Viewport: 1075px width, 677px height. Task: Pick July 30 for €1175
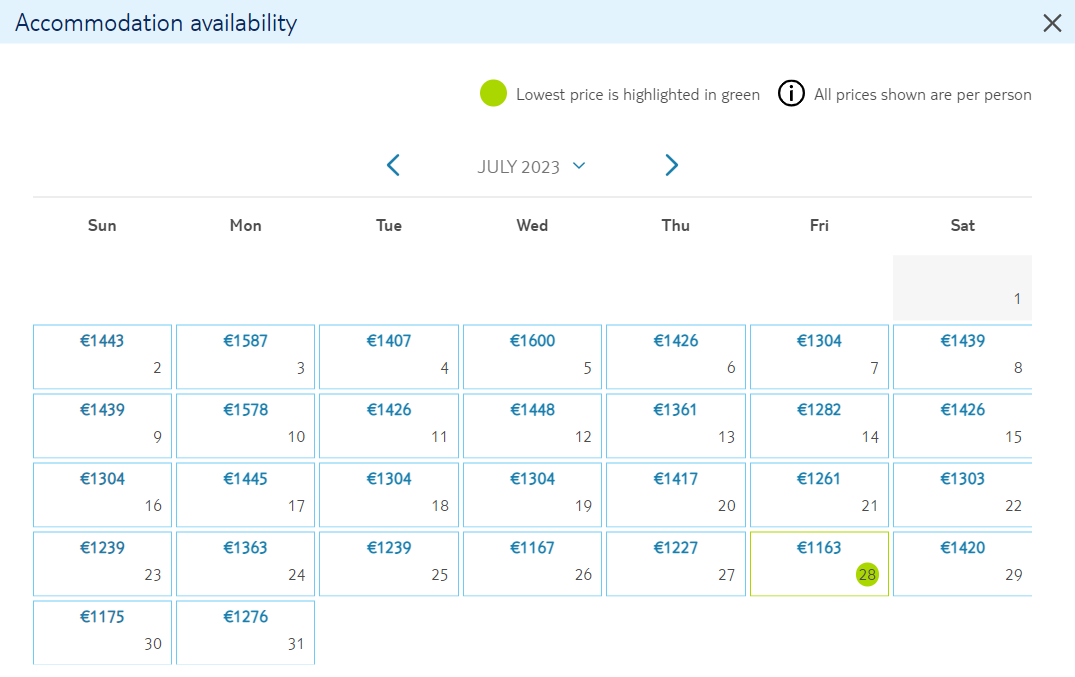(102, 632)
